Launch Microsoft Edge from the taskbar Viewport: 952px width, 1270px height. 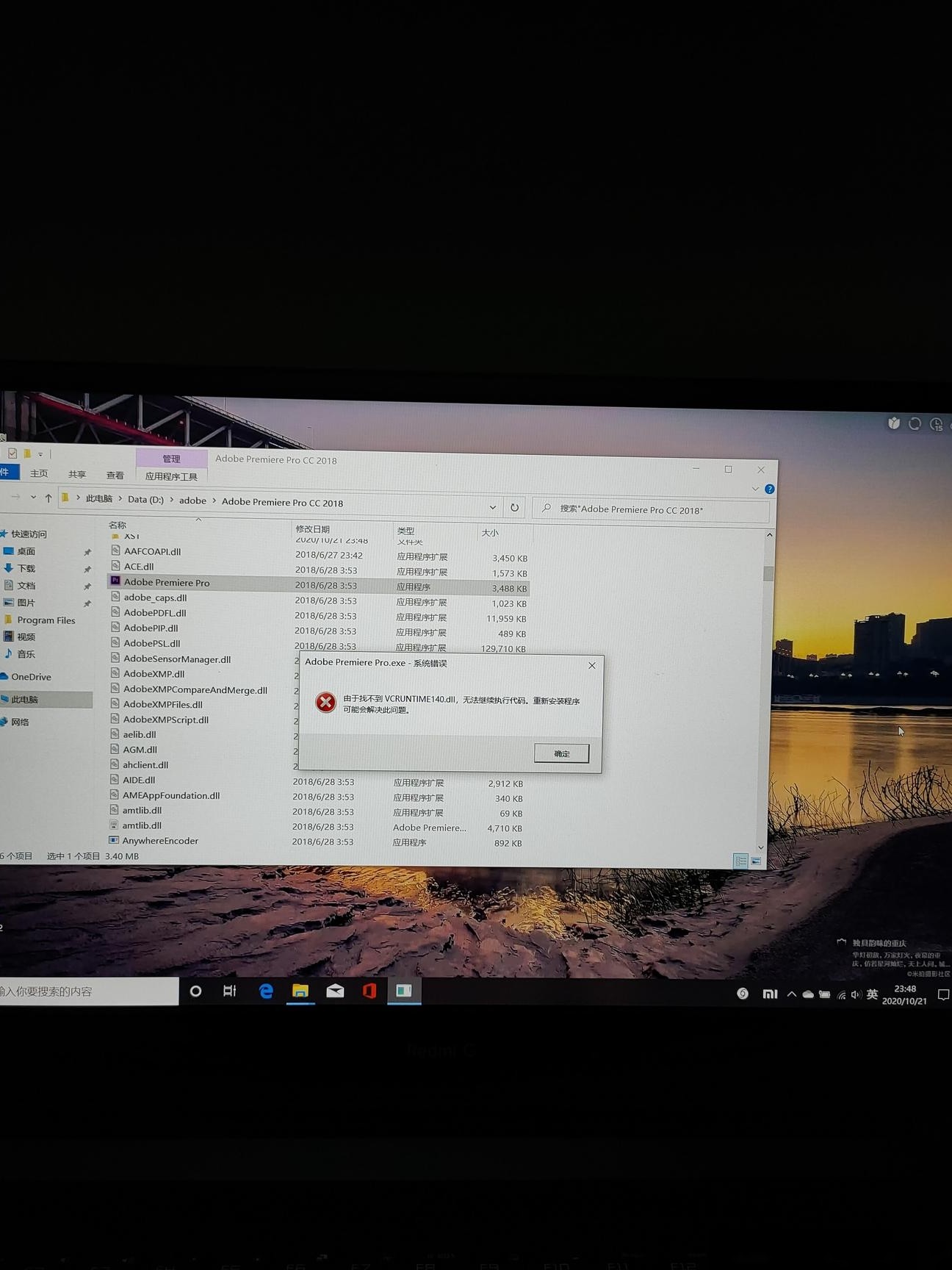(x=266, y=991)
